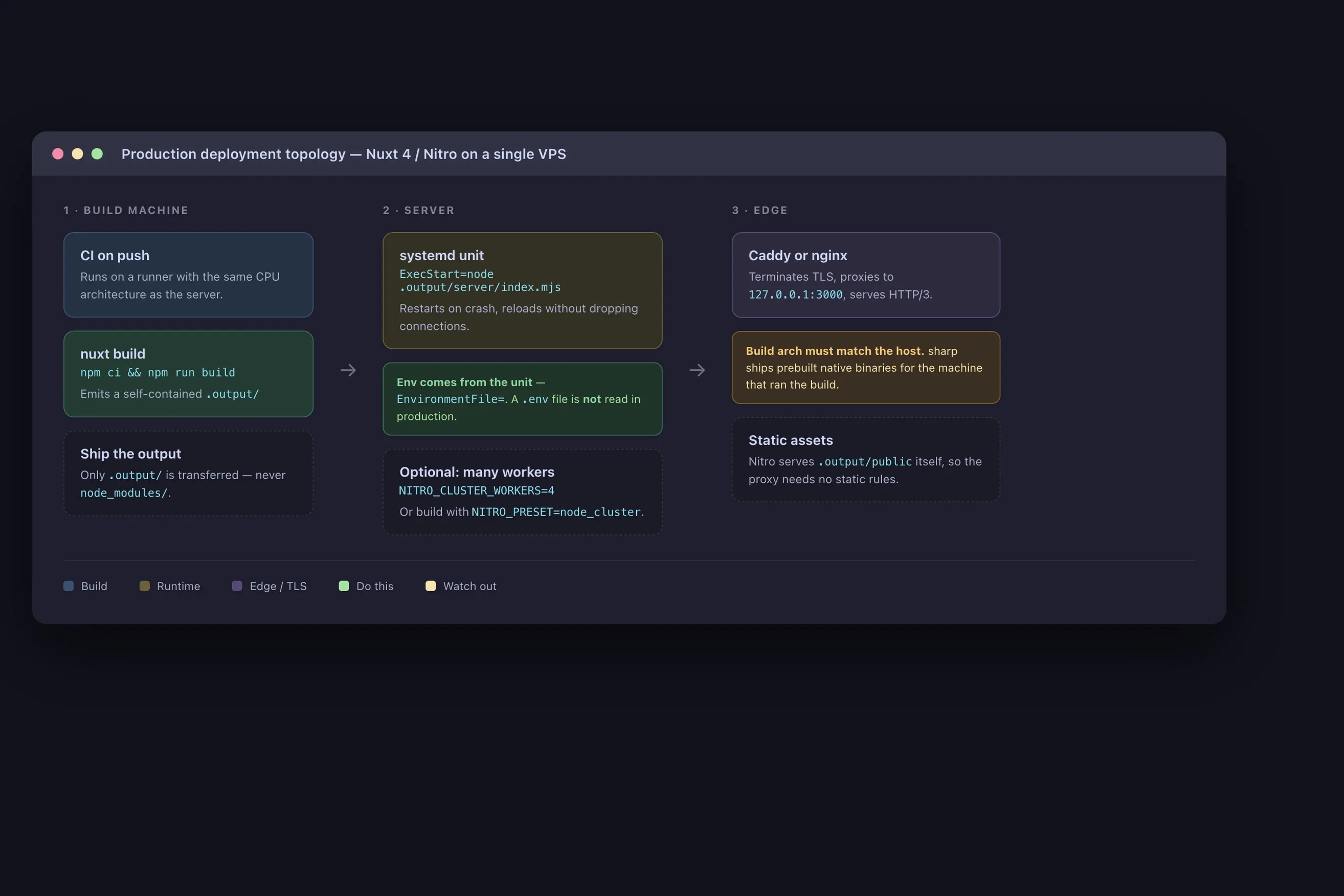Click the '127.0.0.1:3000' address text
The image size is (1344, 896).
[795, 294]
